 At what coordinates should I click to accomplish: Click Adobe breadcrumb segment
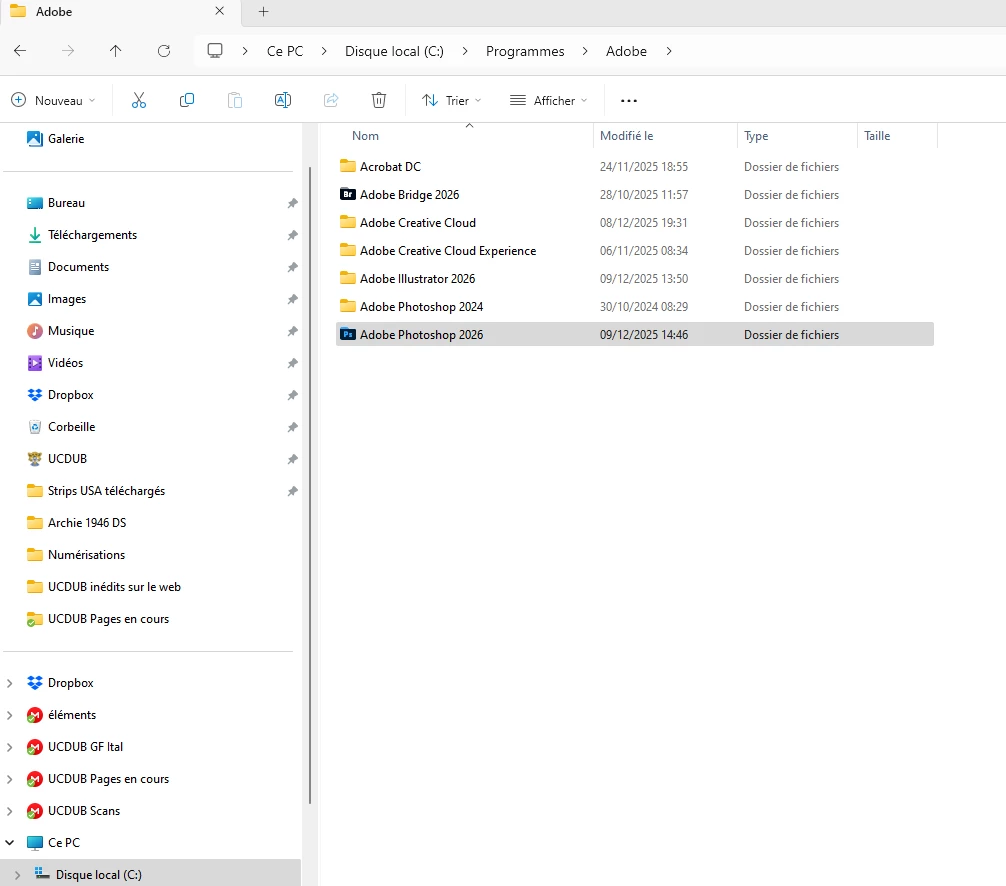pos(626,51)
